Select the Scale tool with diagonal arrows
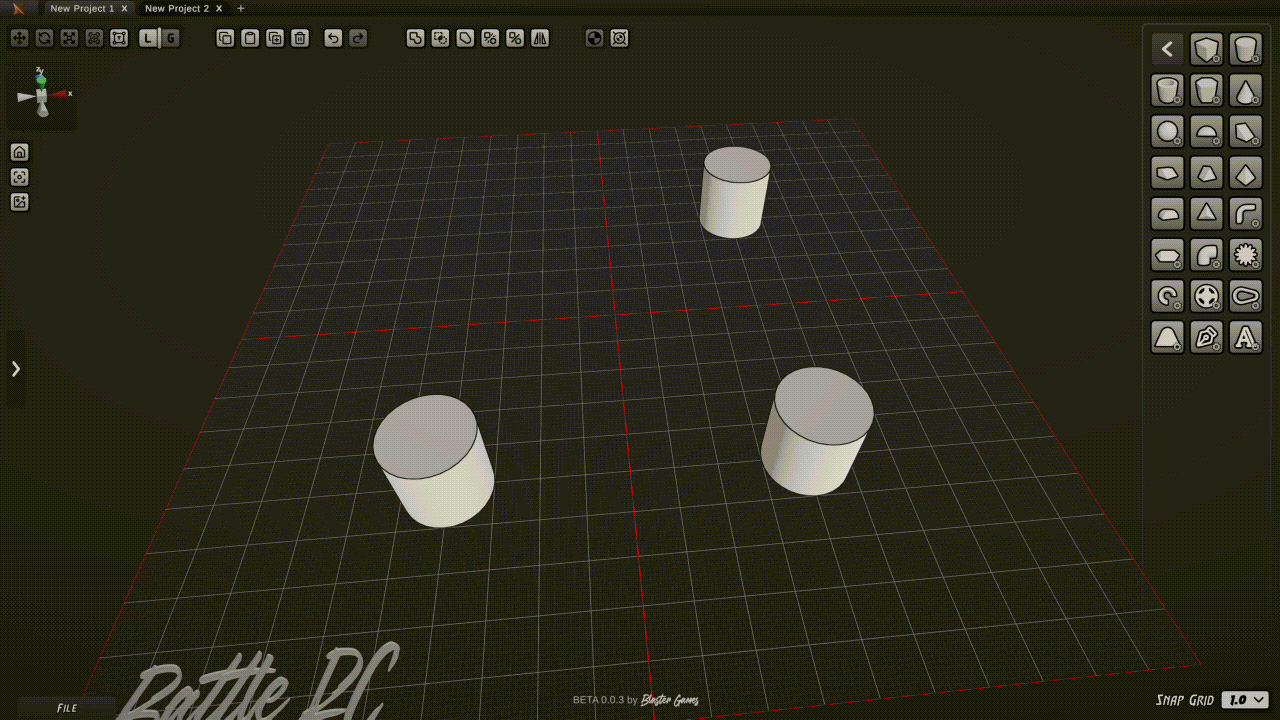The image size is (1280, 720). pos(69,38)
